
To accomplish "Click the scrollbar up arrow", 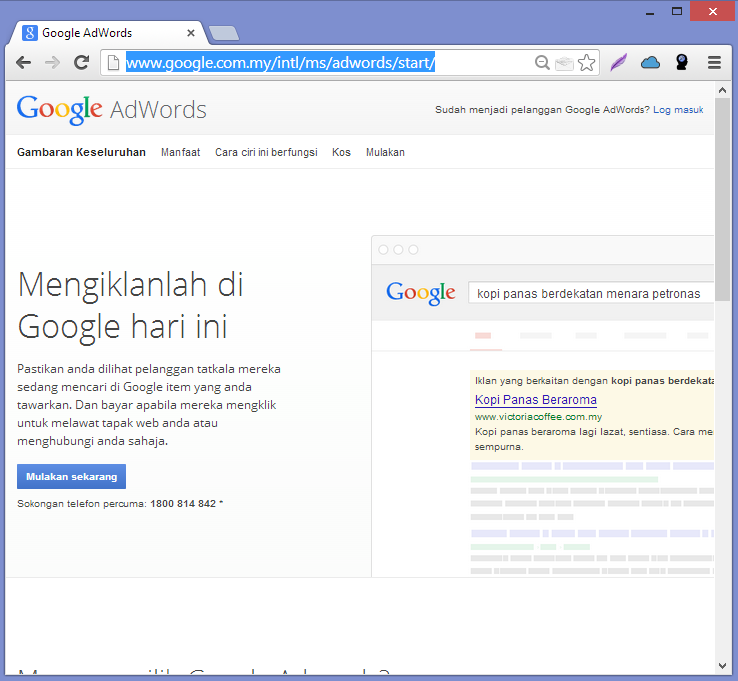I will point(722,90).
